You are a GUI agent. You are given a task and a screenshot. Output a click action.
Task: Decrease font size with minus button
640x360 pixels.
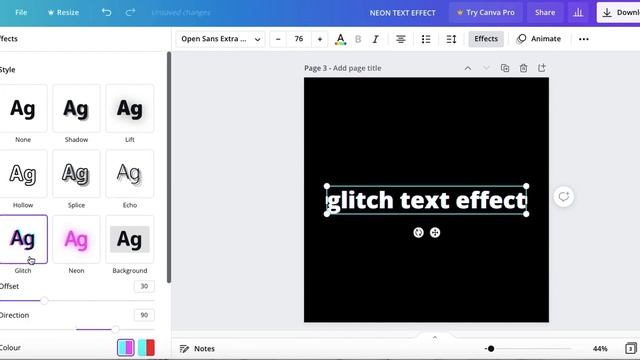click(278, 39)
